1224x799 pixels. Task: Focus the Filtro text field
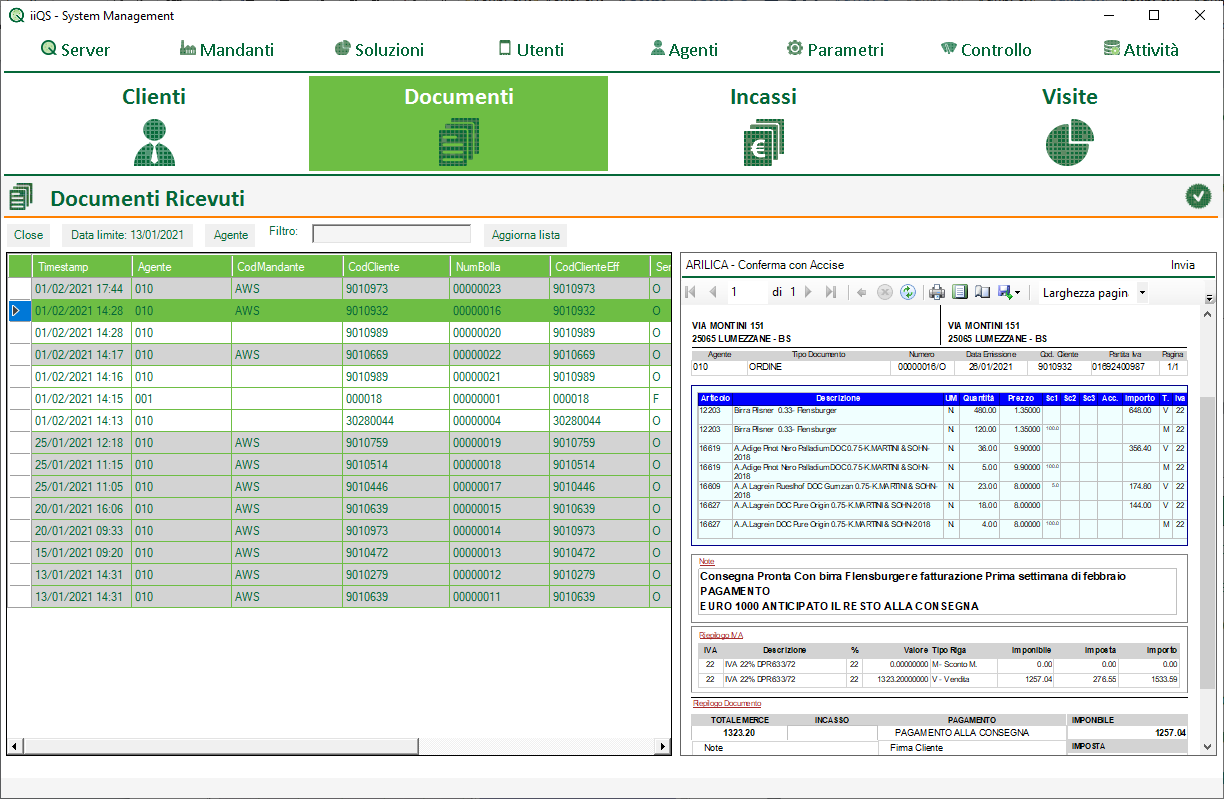coord(391,234)
